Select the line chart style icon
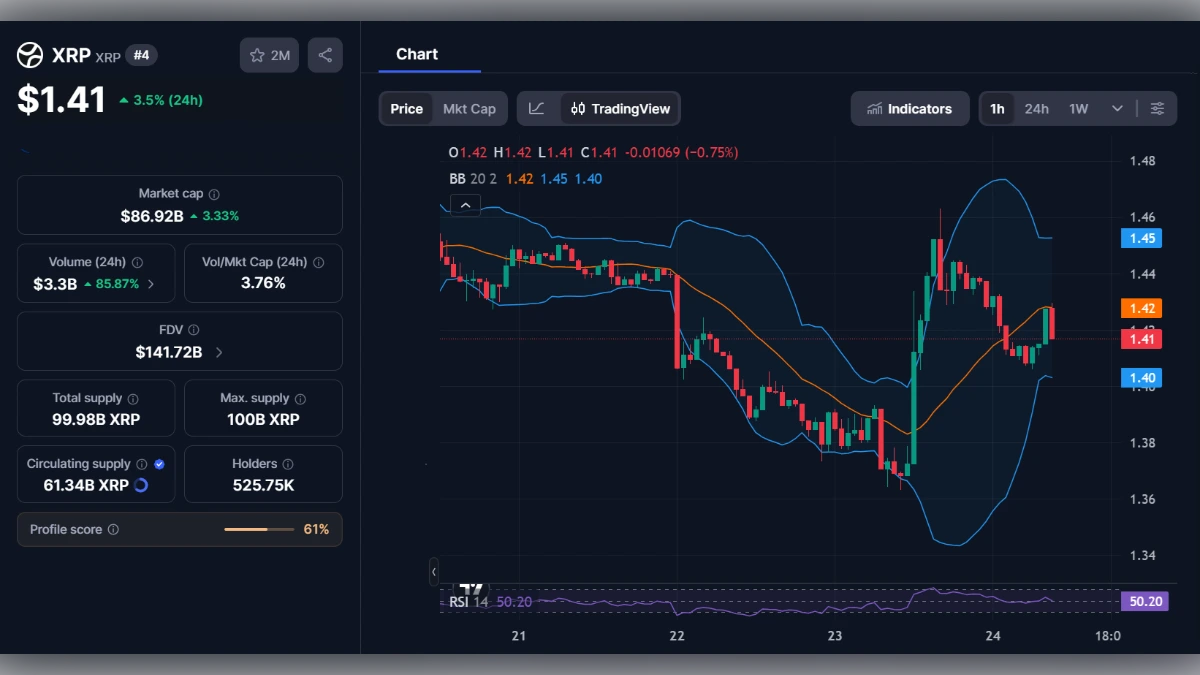Image resolution: width=1200 pixels, height=675 pixels. click(x=536, y=108)
